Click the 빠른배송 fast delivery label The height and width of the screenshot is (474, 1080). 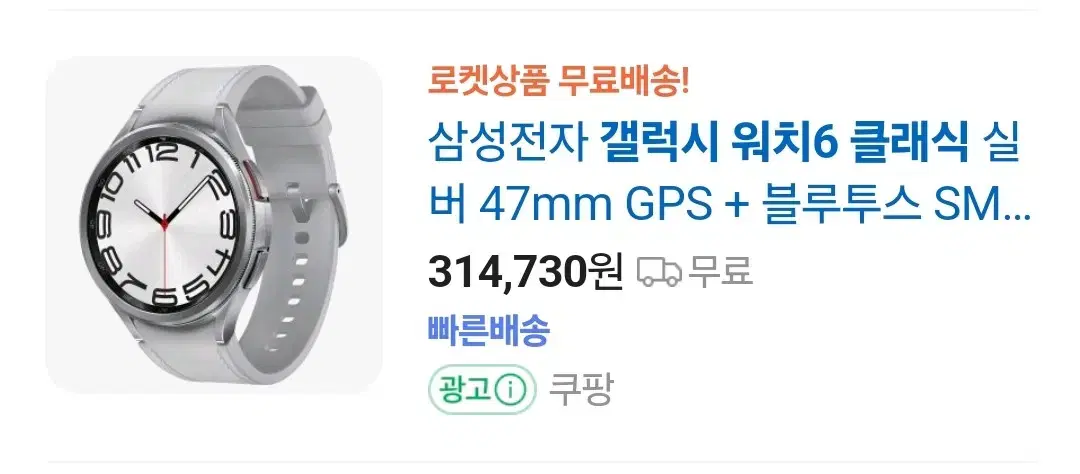click(489, 332)
